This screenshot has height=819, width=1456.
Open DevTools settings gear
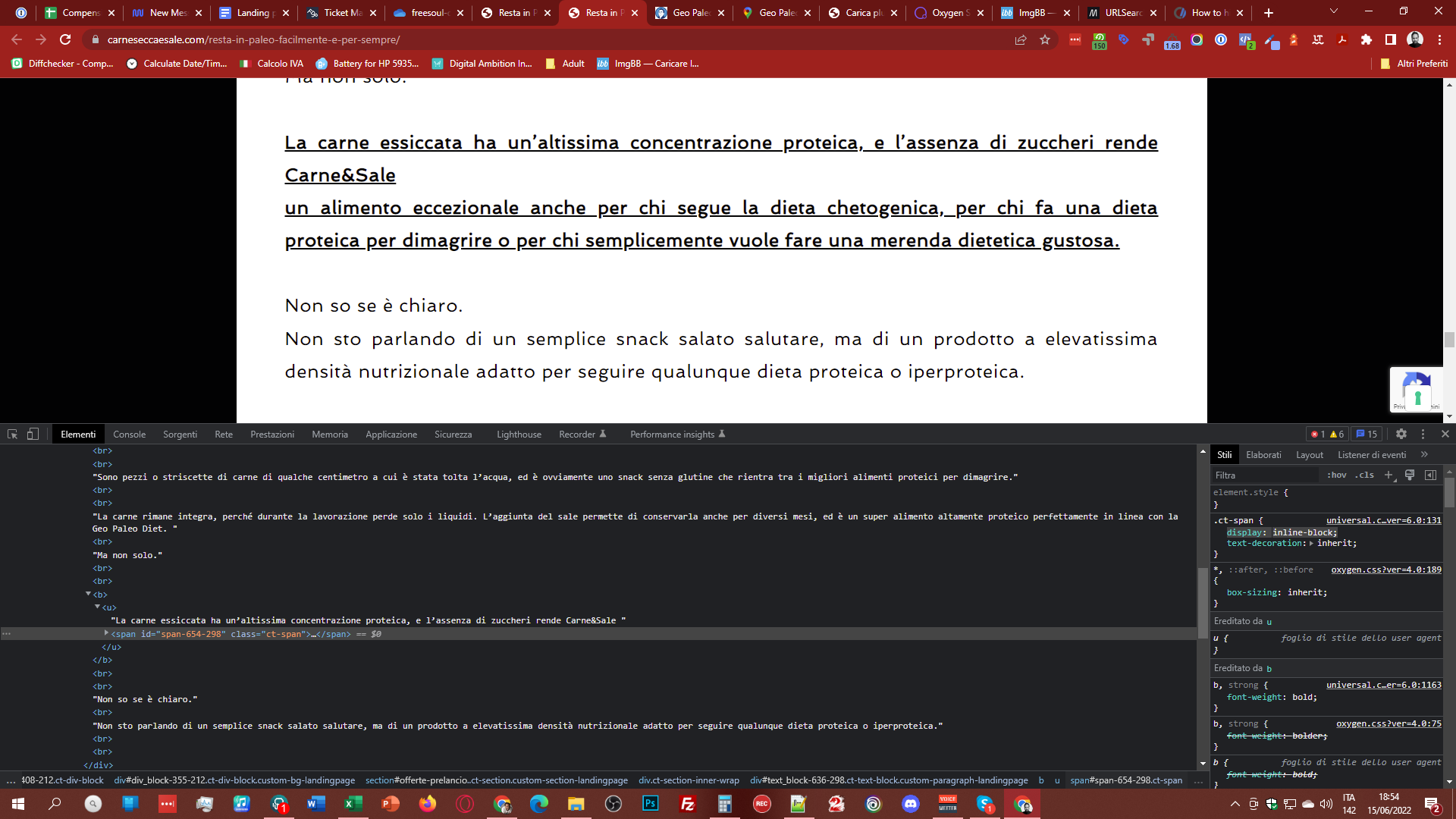tap(1401, 434)
